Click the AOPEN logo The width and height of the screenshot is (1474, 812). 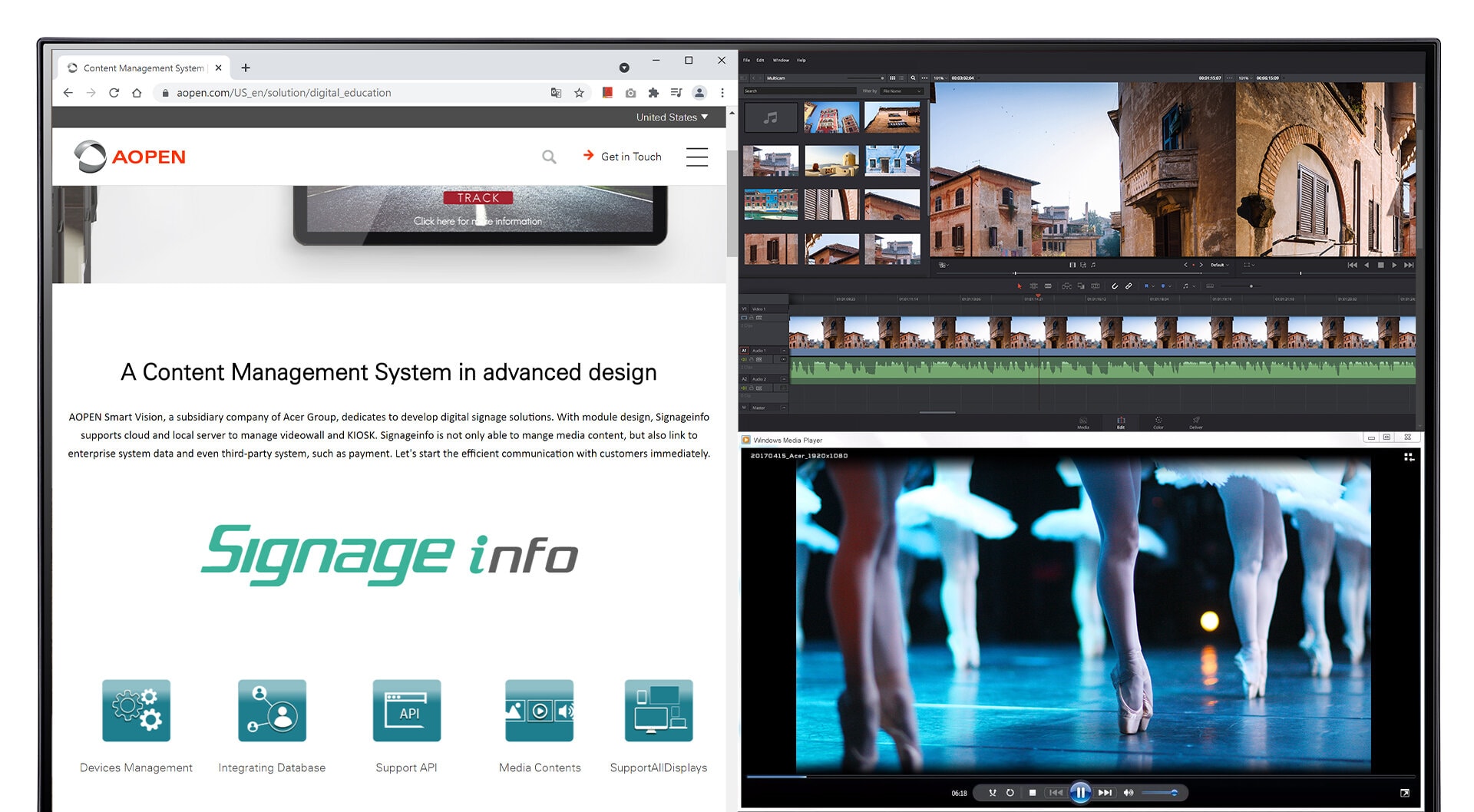(130, 157)
